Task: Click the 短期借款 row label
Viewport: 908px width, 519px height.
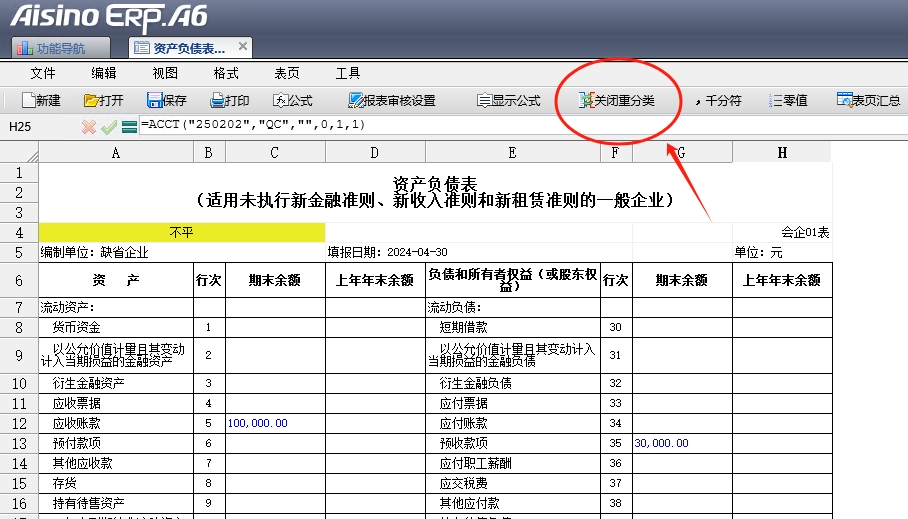Action: pos(463,327)
